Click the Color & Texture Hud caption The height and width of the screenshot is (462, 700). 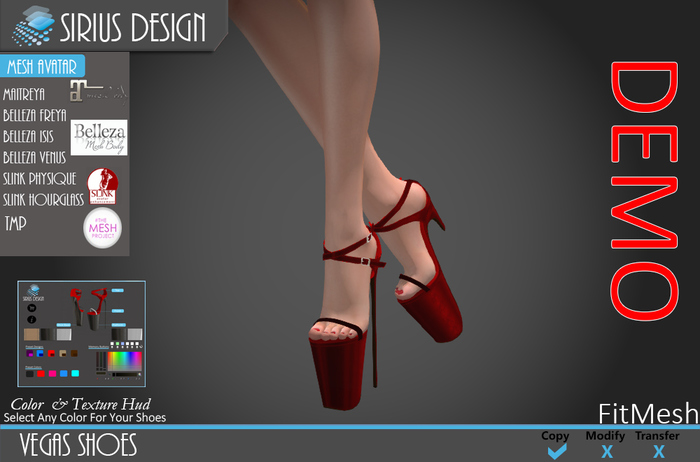coord(81,404)
